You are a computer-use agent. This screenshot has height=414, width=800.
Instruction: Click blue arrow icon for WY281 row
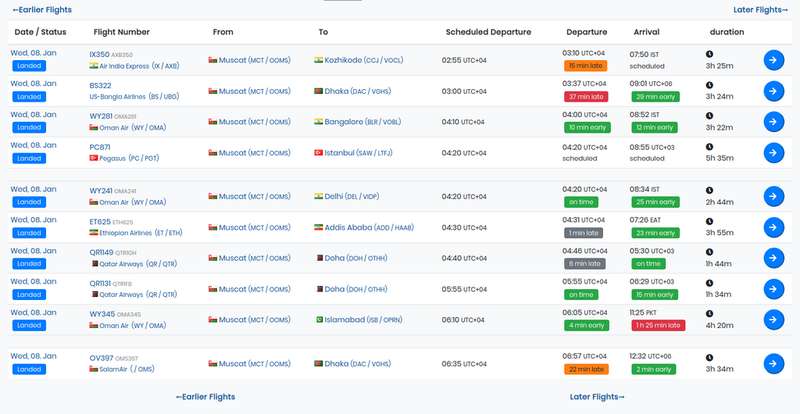[x=773, y=122]
